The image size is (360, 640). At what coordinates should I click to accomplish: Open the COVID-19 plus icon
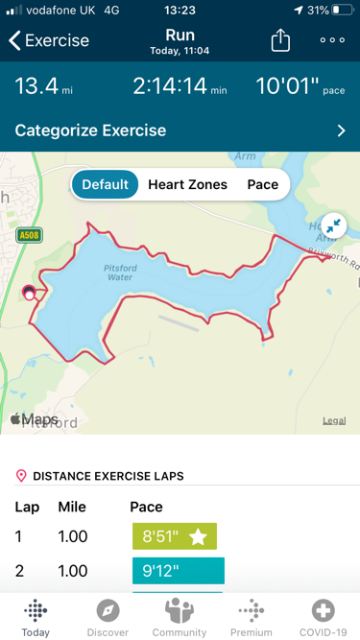pos(323,611)
